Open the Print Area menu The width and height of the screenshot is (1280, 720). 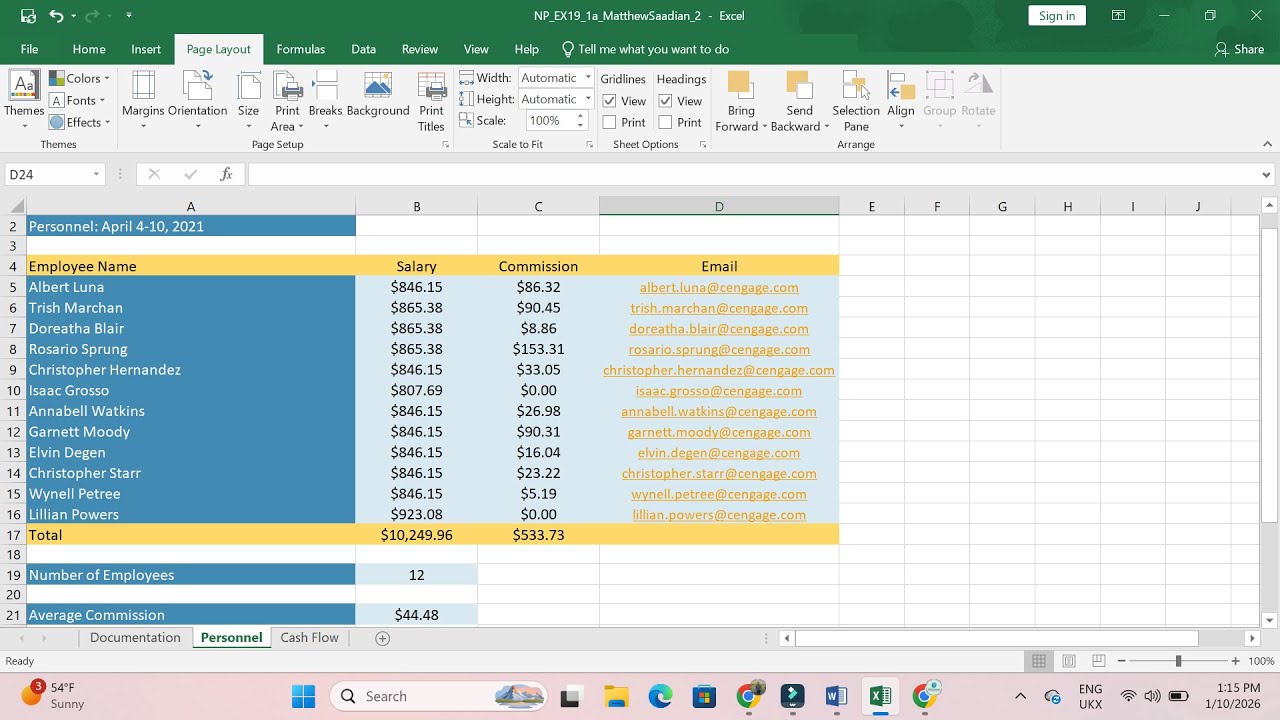pos(287,100)
